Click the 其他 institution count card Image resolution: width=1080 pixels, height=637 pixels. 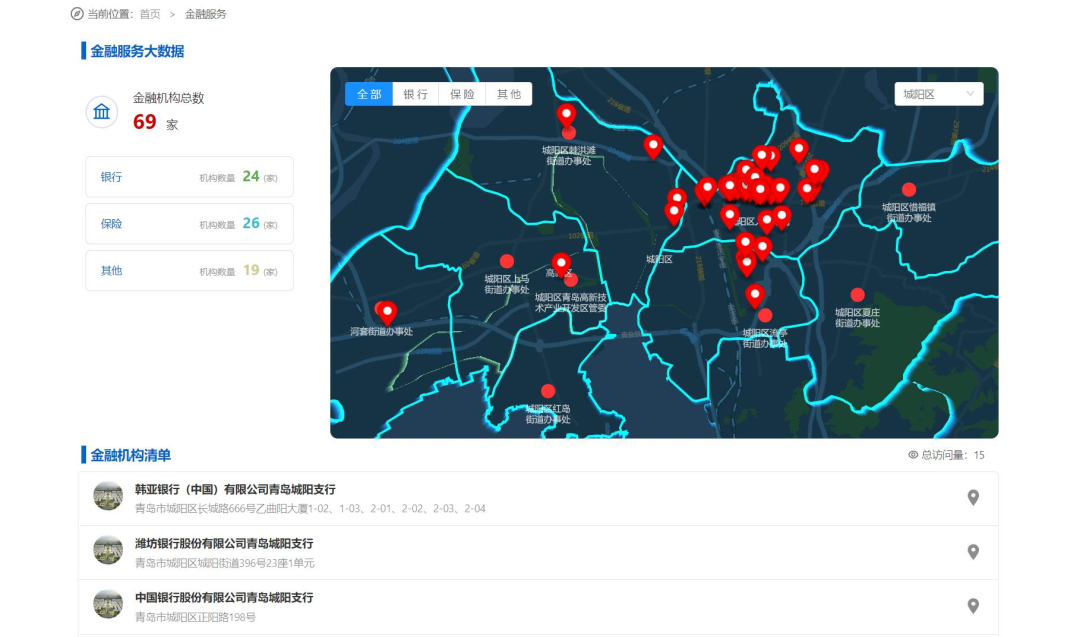(x=189, y=271)
